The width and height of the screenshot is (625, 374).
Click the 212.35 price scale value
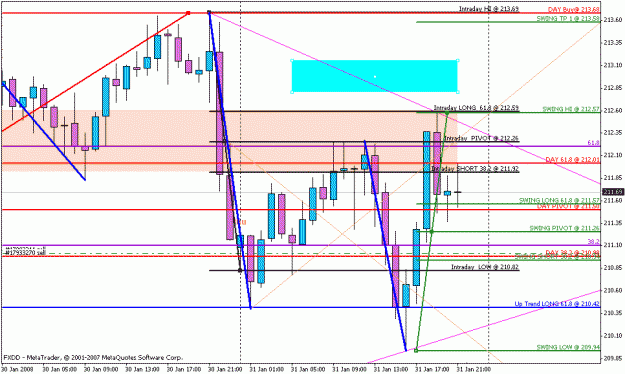(613, 132)
